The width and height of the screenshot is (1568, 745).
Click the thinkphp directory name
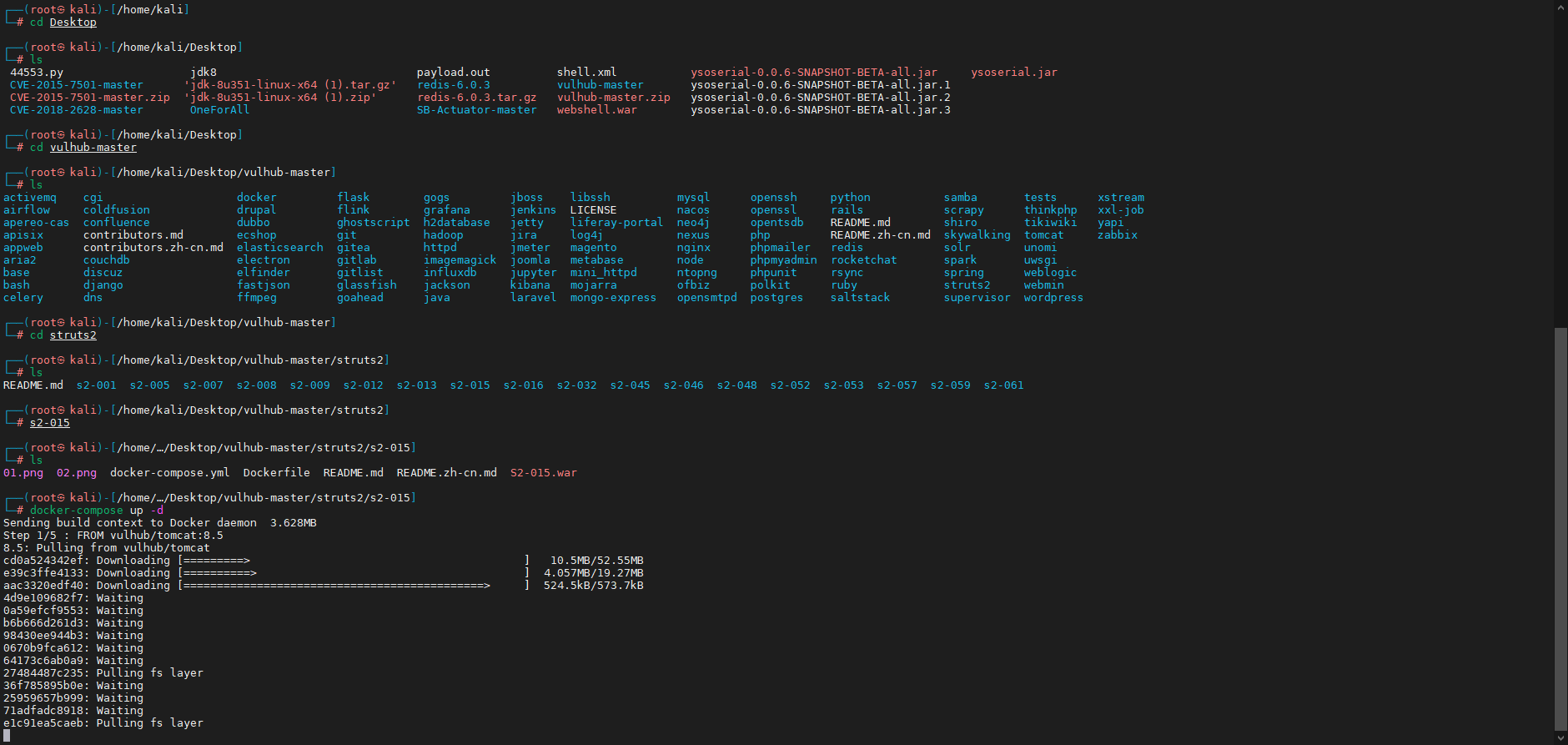[x=1051, y=210]
